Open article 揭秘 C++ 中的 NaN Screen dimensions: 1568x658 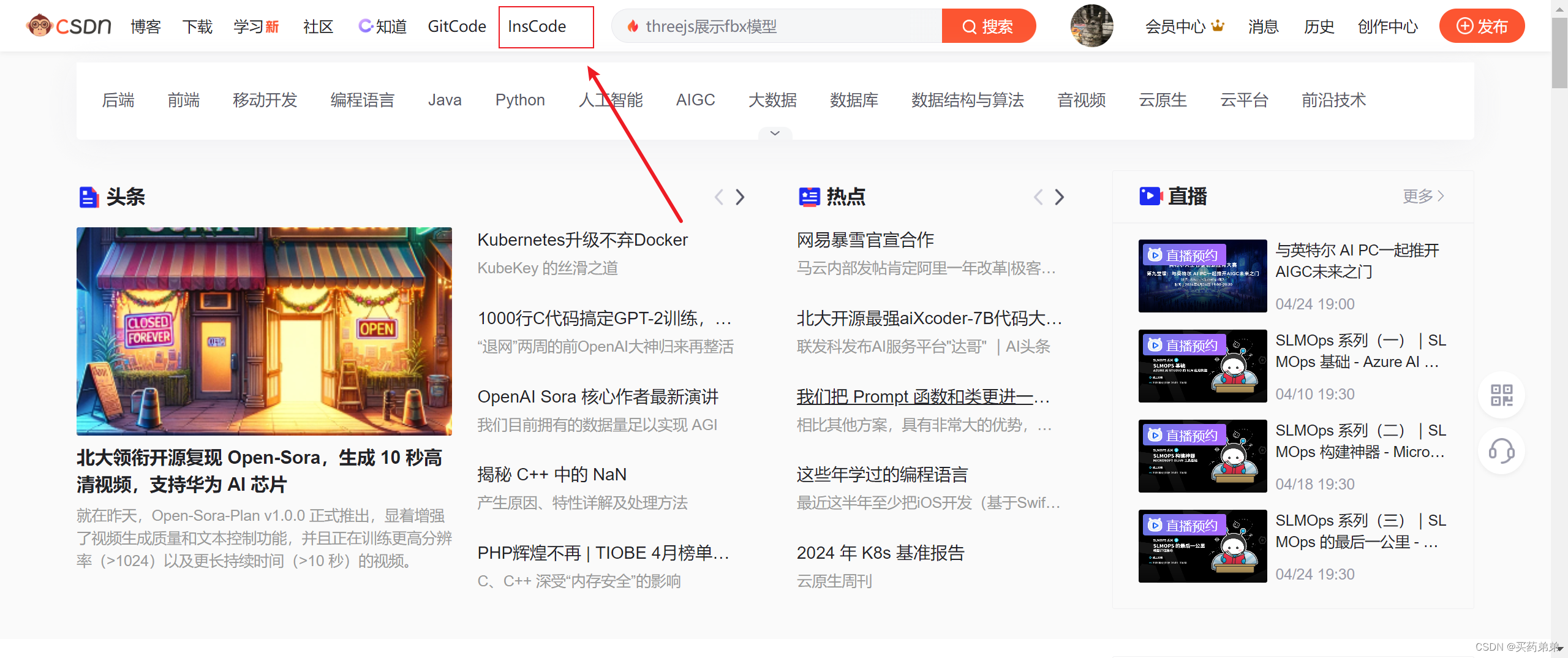(x=552, y=474)
